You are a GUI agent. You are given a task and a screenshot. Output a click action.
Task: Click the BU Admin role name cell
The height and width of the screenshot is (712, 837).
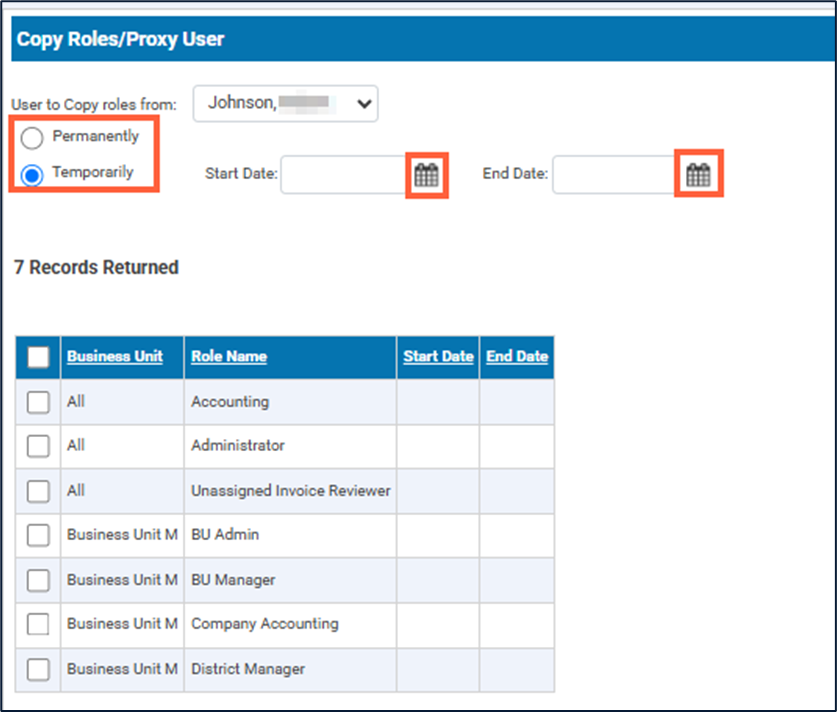pyautogui.click(x=290, y=535)
